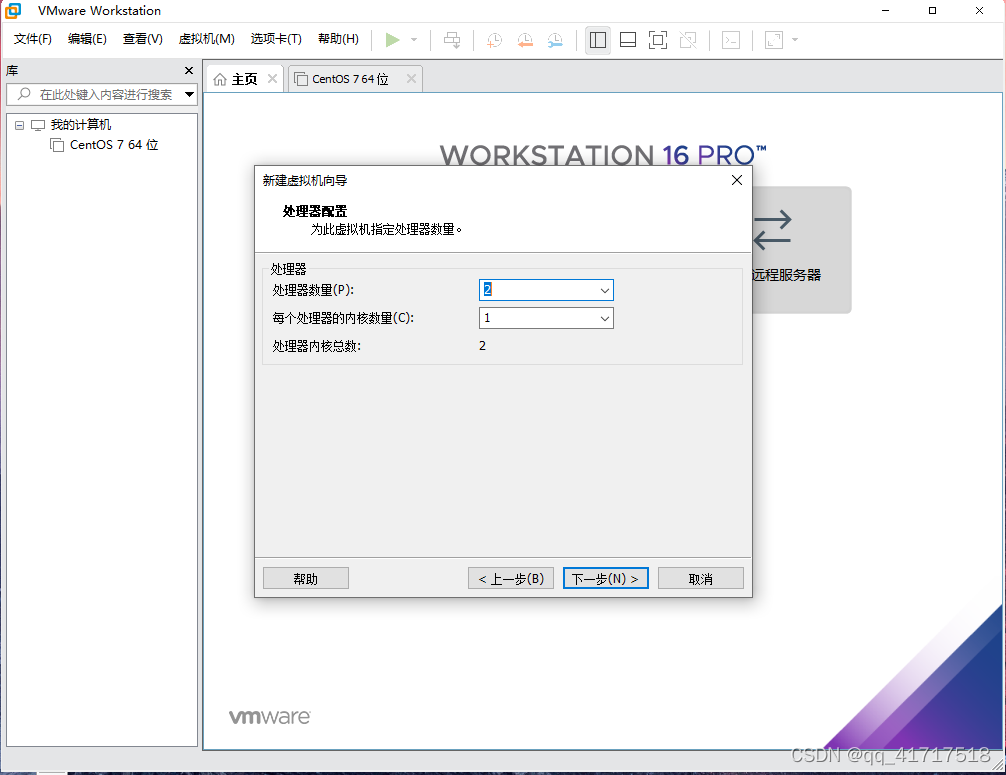Open the 编辑(E) menu
The image size is (1006, 775).
87,39
